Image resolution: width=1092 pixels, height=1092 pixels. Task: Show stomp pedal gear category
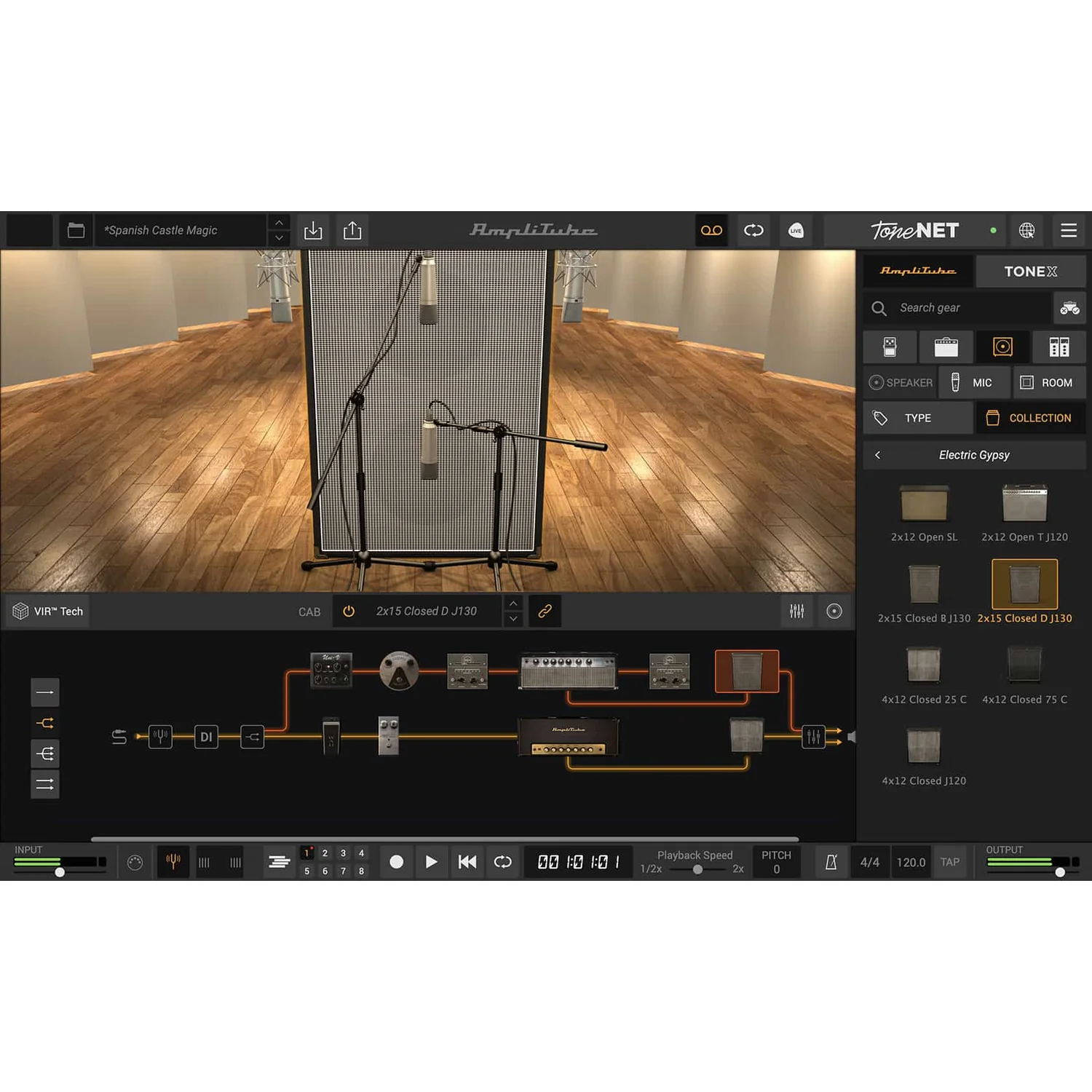pos(890,347)
